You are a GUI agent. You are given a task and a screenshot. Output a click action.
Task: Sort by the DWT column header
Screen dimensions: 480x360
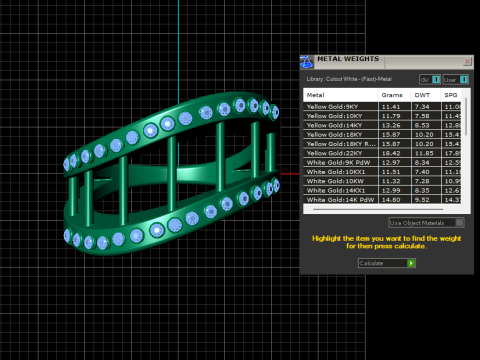pyautogui.click(x=426, y=95)
